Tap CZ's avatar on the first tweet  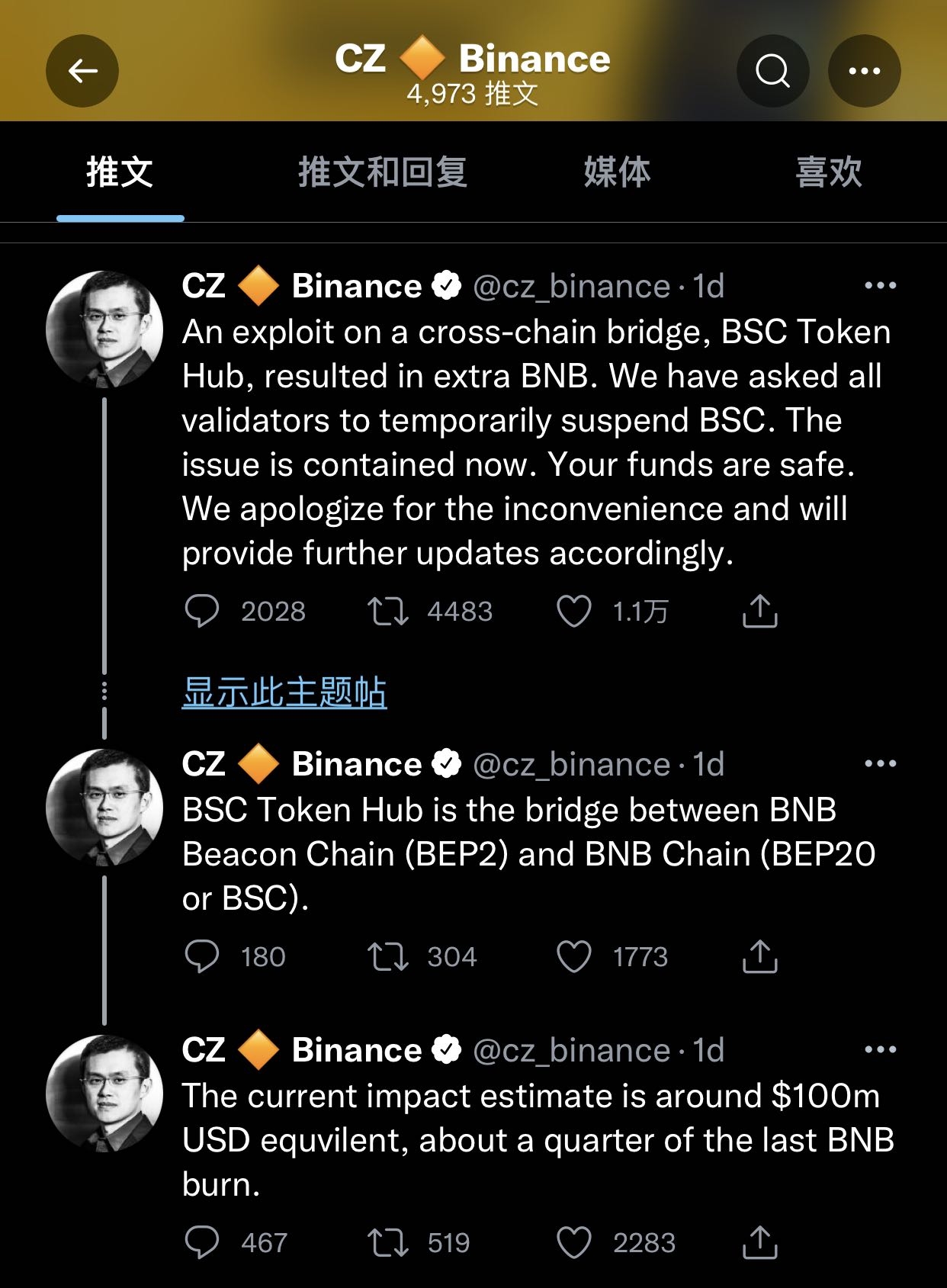pyautogui.click(x=104, y=329)
